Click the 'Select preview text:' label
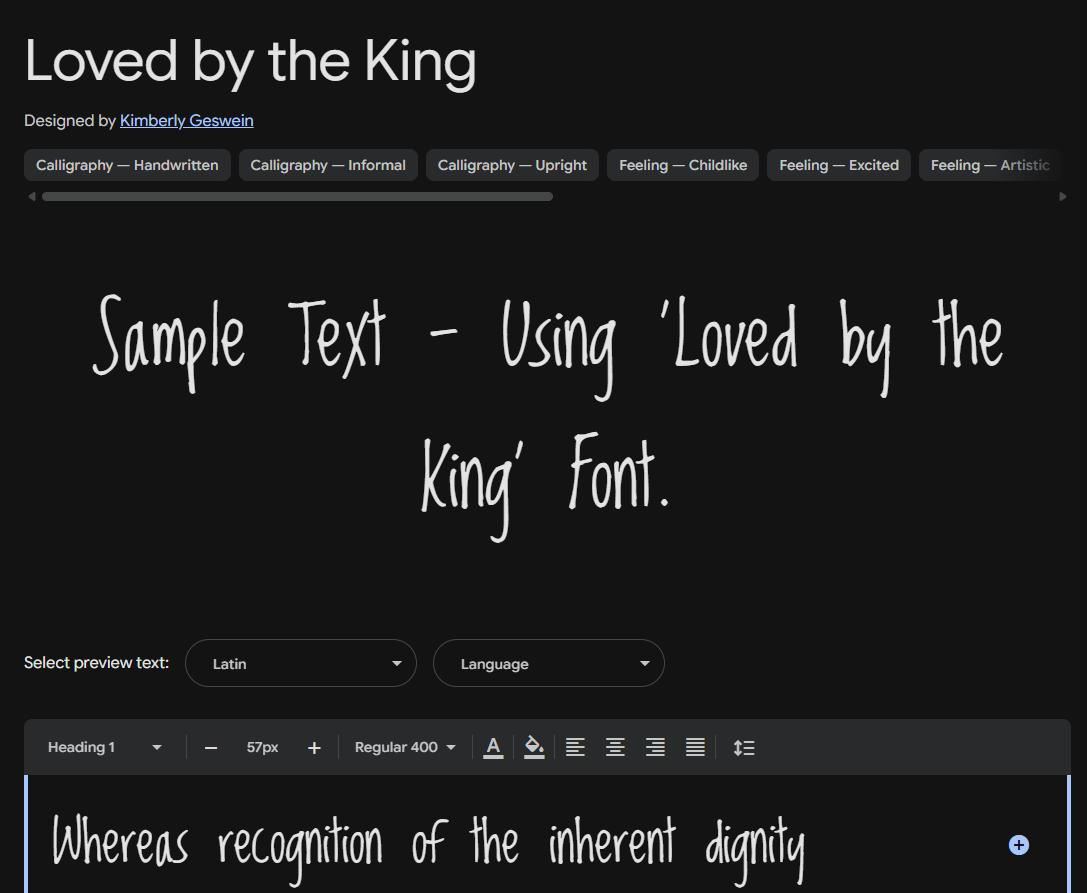 [96, 663]
